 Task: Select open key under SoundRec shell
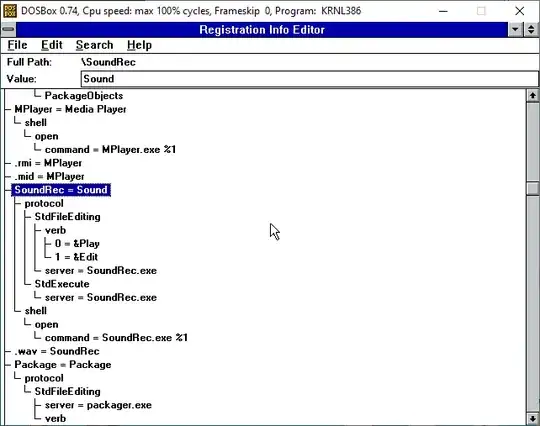pos(46,324)
